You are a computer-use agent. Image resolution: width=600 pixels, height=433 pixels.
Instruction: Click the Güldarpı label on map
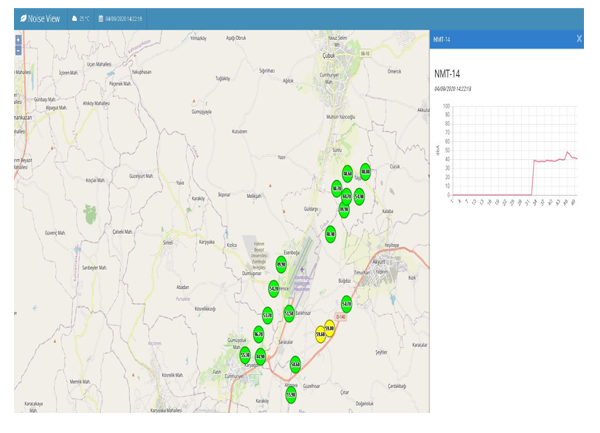click(x=311, y=209)
